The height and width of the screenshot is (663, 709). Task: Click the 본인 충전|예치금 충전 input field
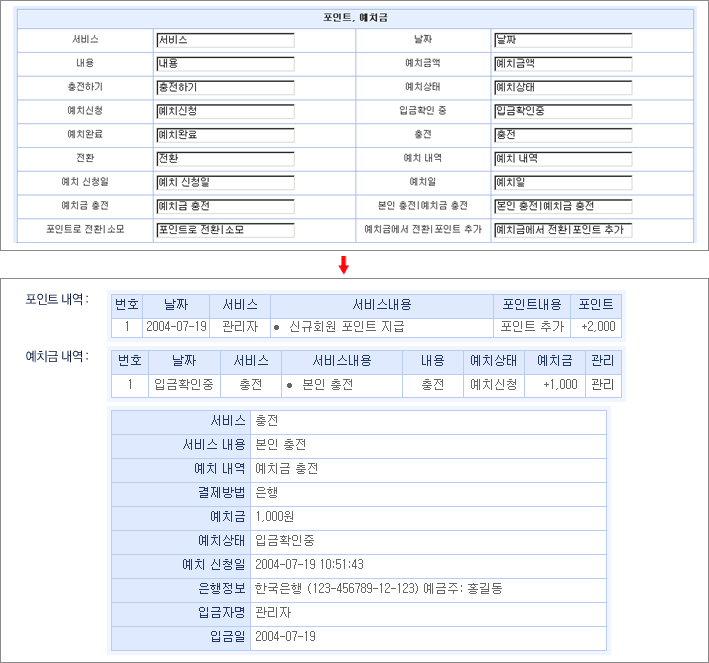coord(563,206)
